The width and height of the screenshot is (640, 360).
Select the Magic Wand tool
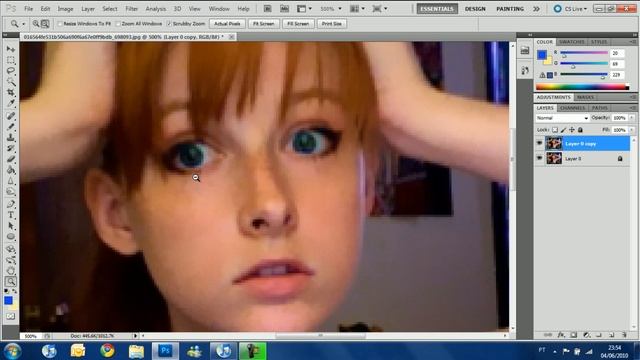pos(11,82)
